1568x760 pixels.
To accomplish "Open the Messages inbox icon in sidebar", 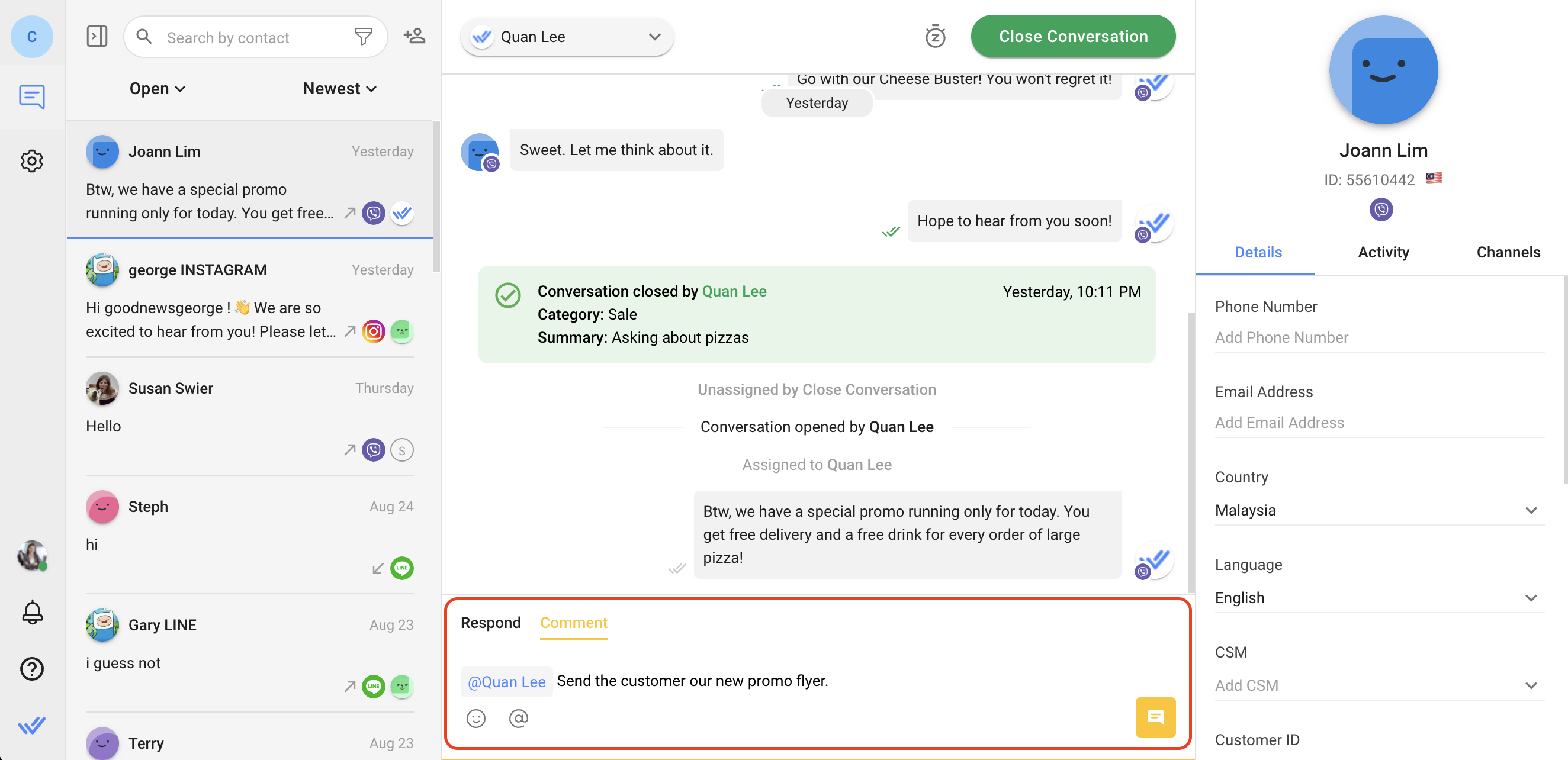I will click(x=31, y=96).
